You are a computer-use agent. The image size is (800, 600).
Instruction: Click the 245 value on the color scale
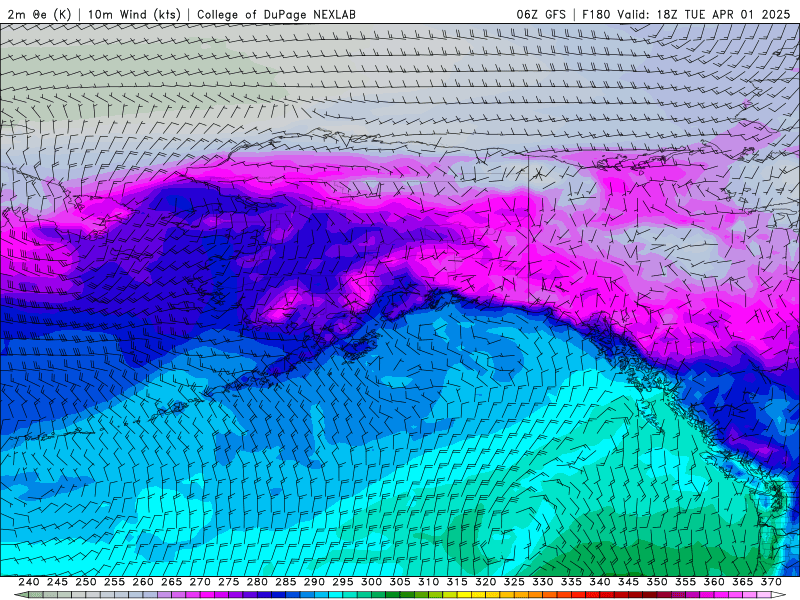(x=57, y=582)
